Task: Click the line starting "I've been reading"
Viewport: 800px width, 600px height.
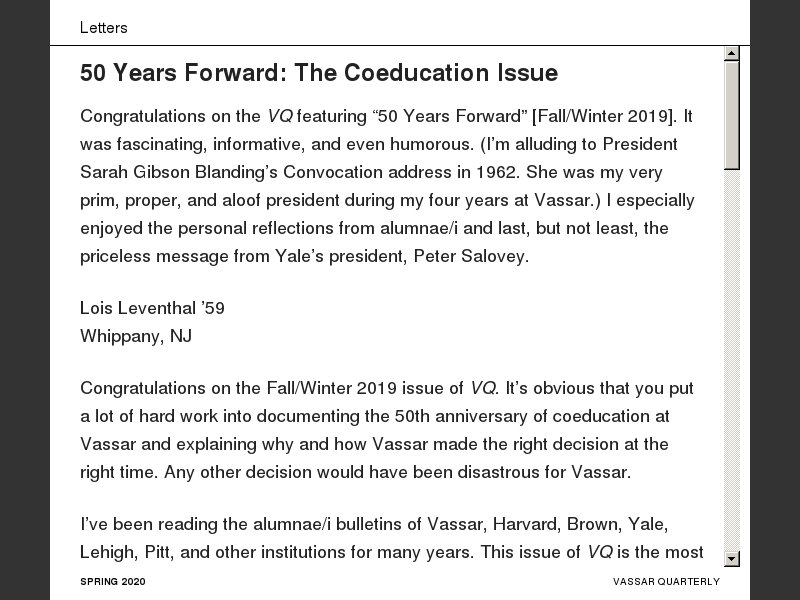Action: pyautogui.click(x=373, y=524)
